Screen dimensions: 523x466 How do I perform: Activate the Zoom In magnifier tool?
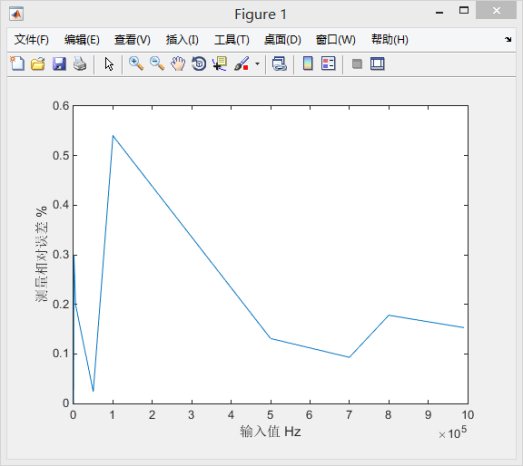coord(136,63)
